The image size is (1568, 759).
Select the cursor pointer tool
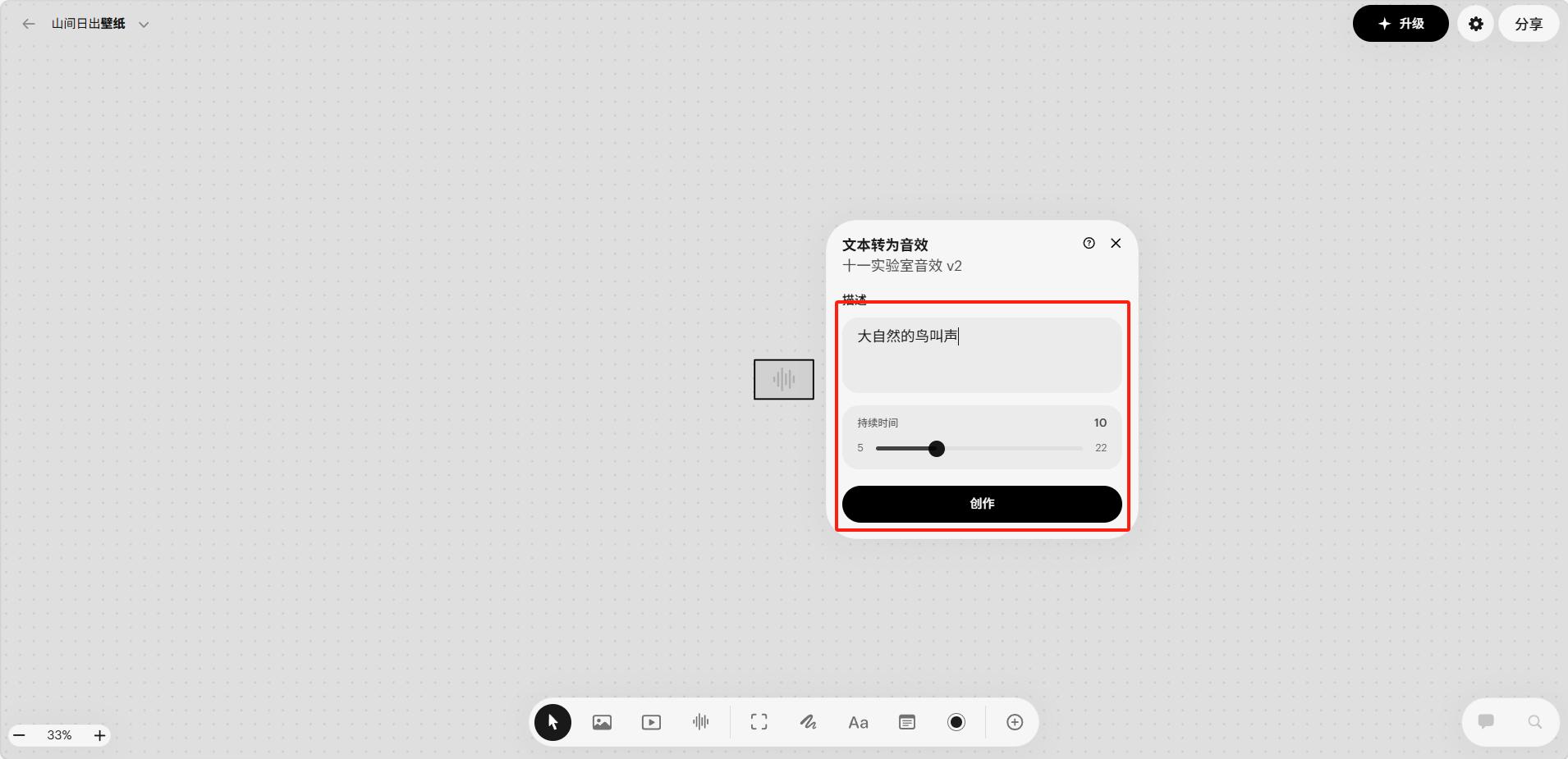[x=552, y=722]
